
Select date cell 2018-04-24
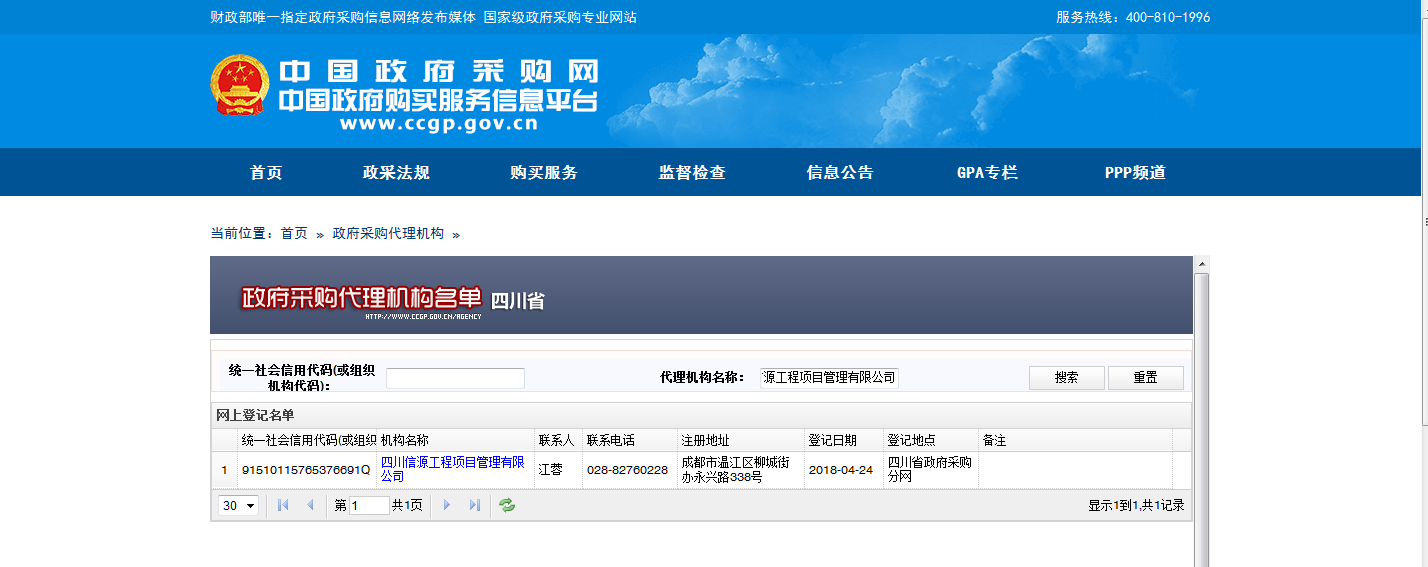pos(844,470)
